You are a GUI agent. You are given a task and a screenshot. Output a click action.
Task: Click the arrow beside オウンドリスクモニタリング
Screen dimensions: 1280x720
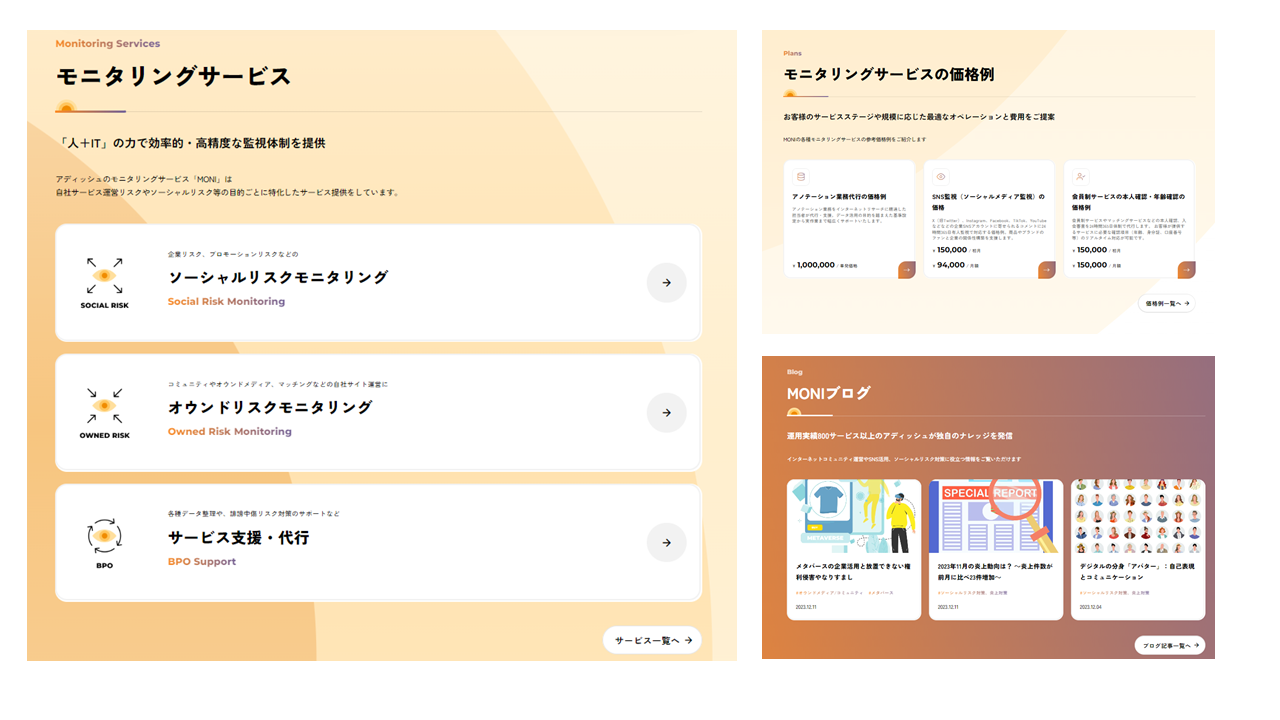coord(666,413)
